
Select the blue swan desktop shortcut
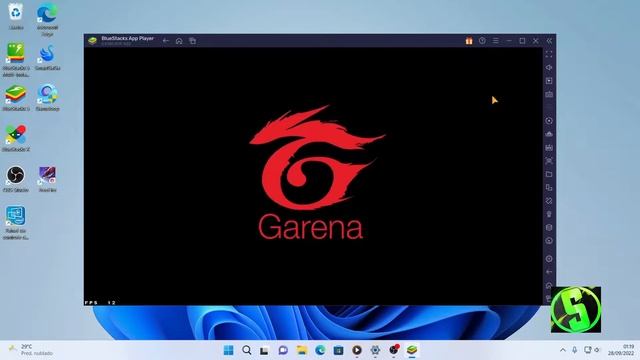point(47,58)
